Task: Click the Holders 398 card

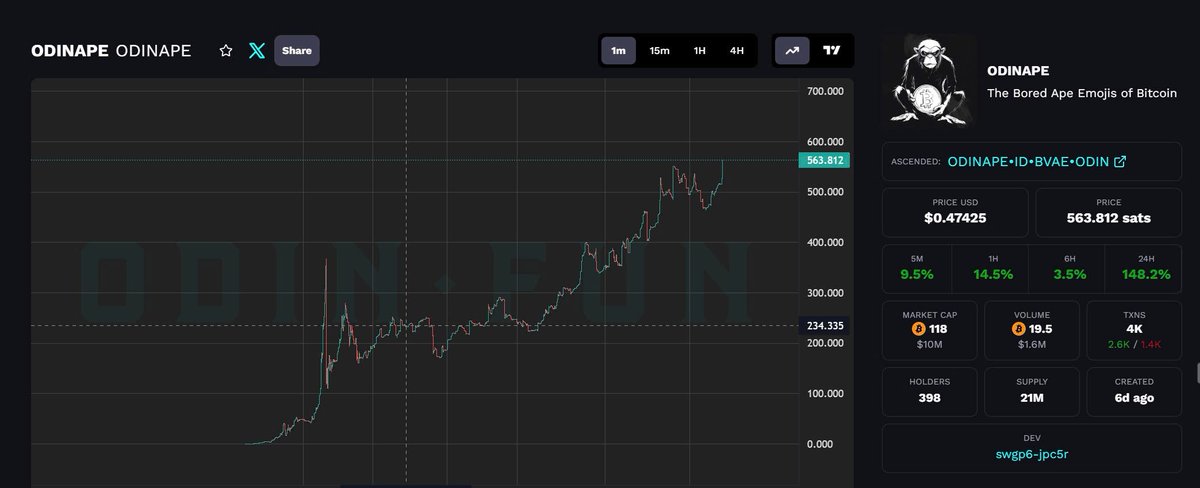Action: coord(930,391)
